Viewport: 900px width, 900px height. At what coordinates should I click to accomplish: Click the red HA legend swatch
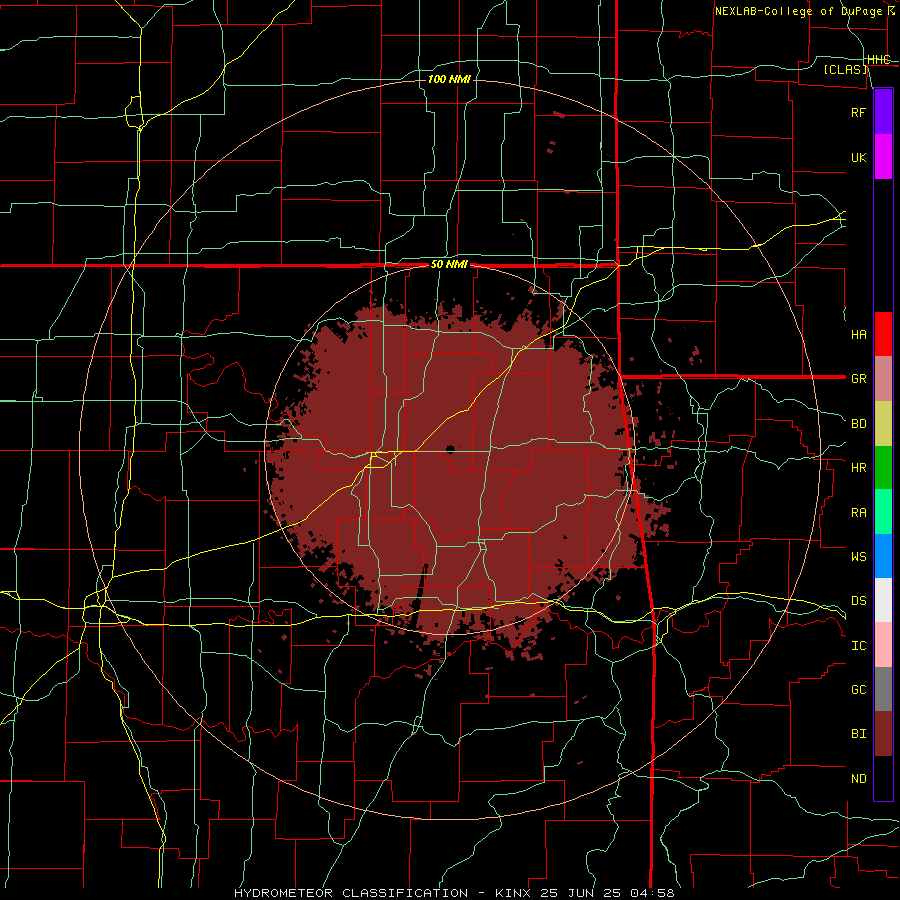point(883,334)
